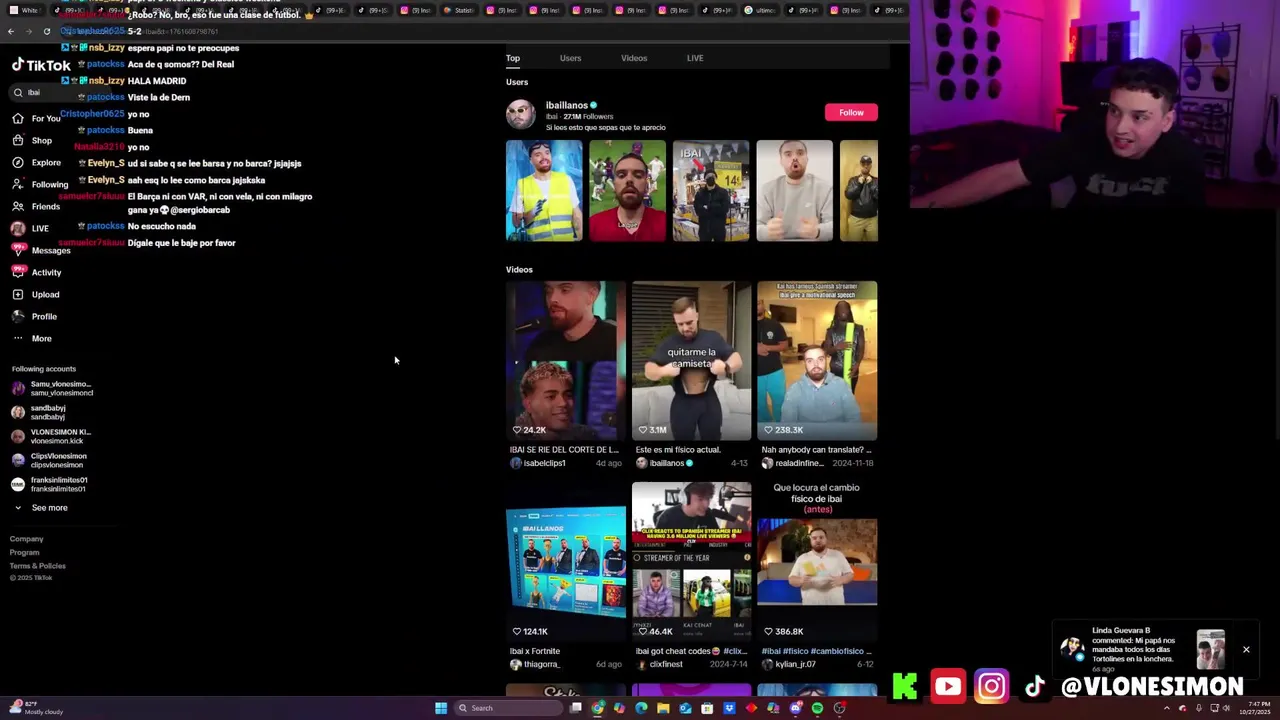Open Messages inbox in sidebar
Screen dimensions: 1280x720
coord(41,250)
